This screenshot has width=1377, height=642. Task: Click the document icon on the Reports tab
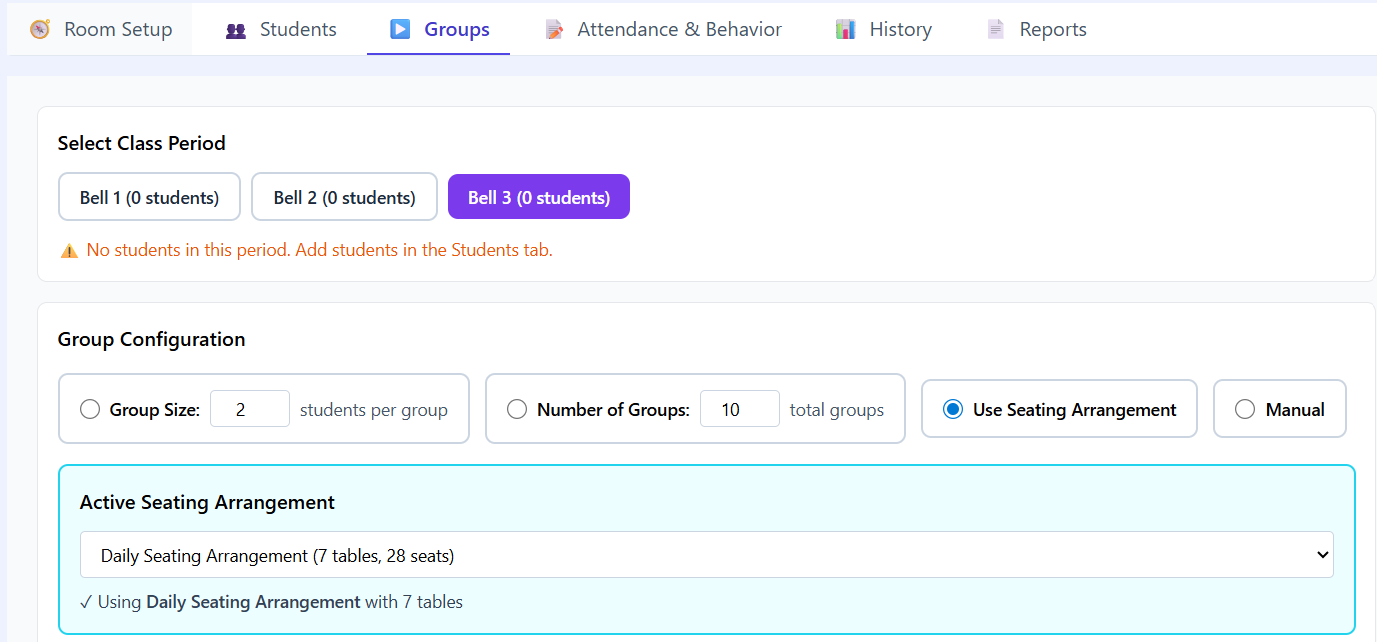pyautogui.click(x=995, y=29)
